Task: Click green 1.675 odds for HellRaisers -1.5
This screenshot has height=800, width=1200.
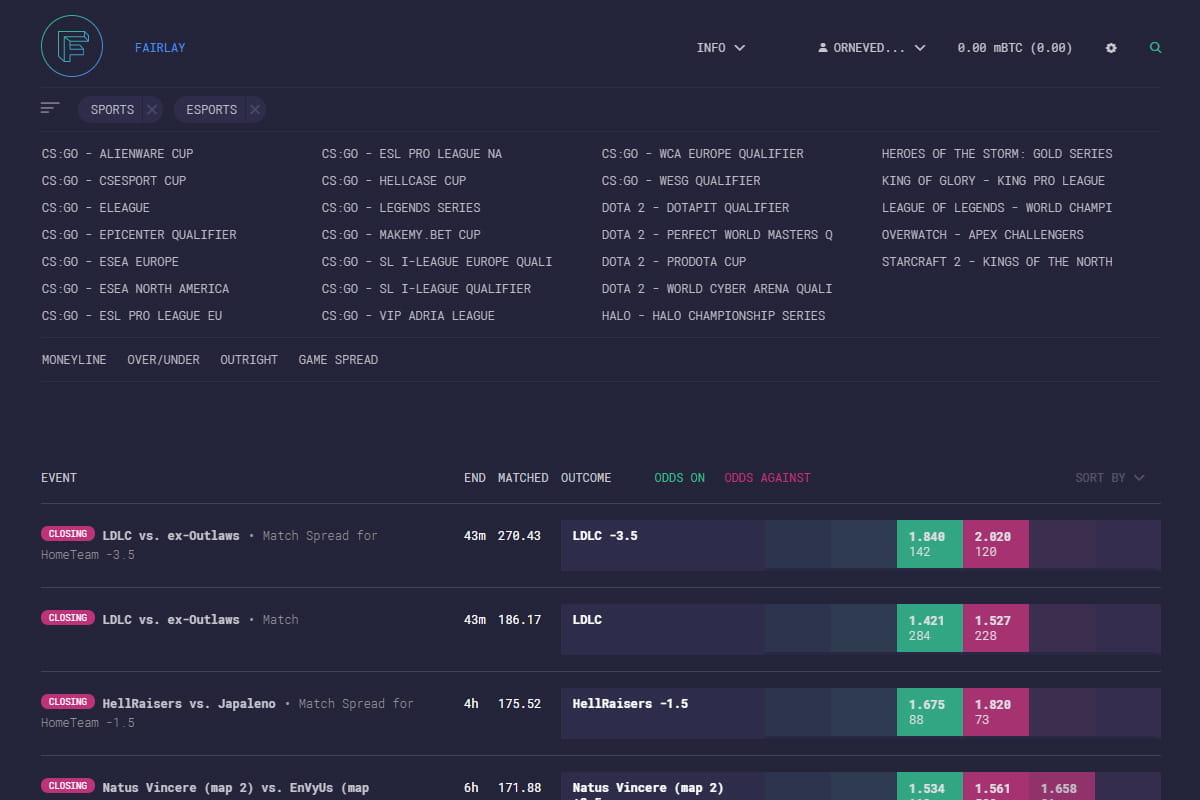Action: [930, 713]
